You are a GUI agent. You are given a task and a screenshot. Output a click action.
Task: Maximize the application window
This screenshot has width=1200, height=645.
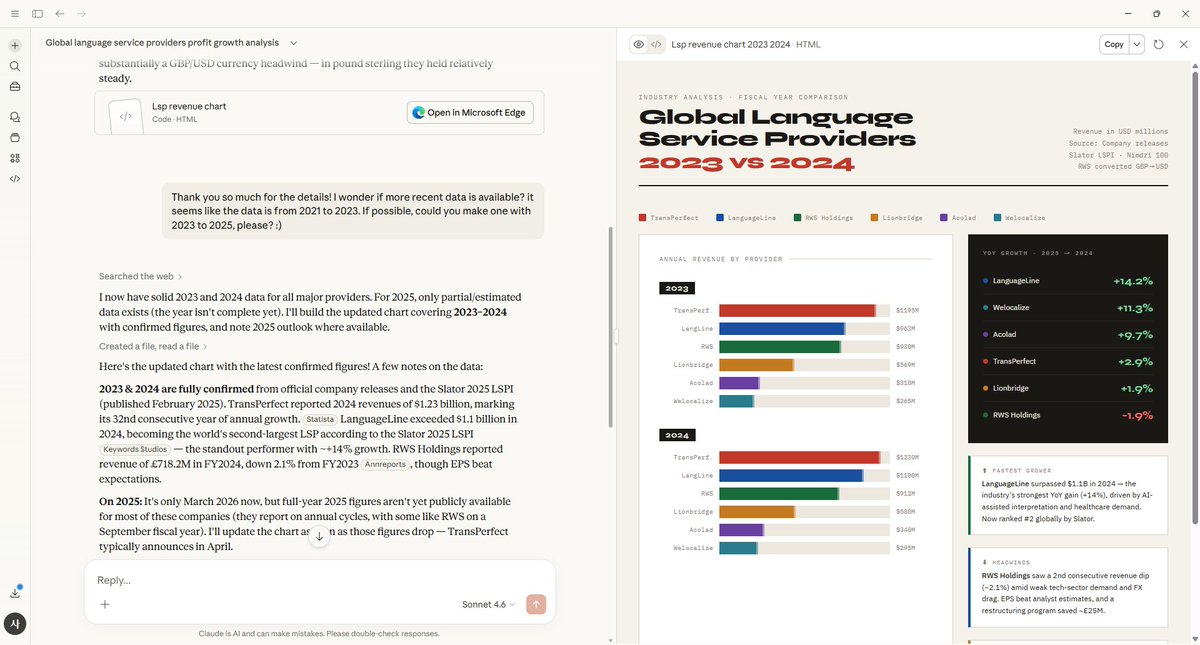coord(1157,14)
